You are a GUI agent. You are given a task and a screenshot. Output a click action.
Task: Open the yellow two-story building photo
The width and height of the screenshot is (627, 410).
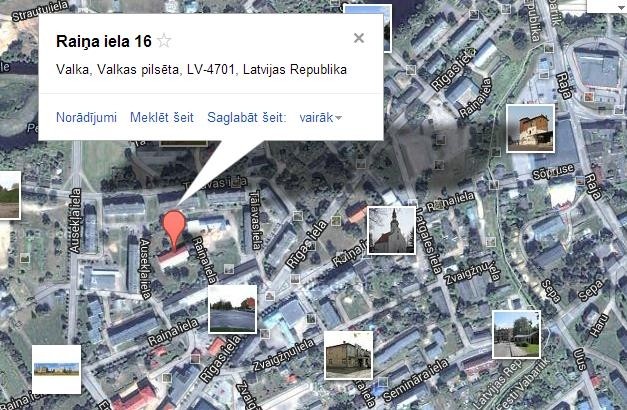pyautogui.click(x=348, y=355)
